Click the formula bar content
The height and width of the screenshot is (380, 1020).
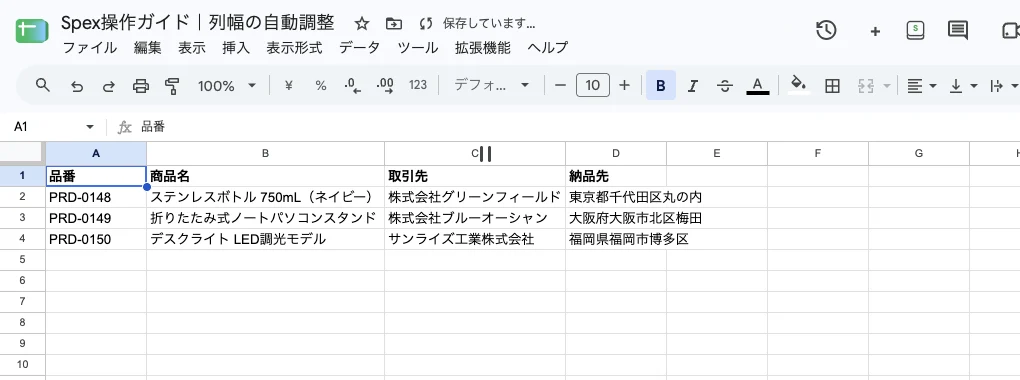[x=153, y=127]
